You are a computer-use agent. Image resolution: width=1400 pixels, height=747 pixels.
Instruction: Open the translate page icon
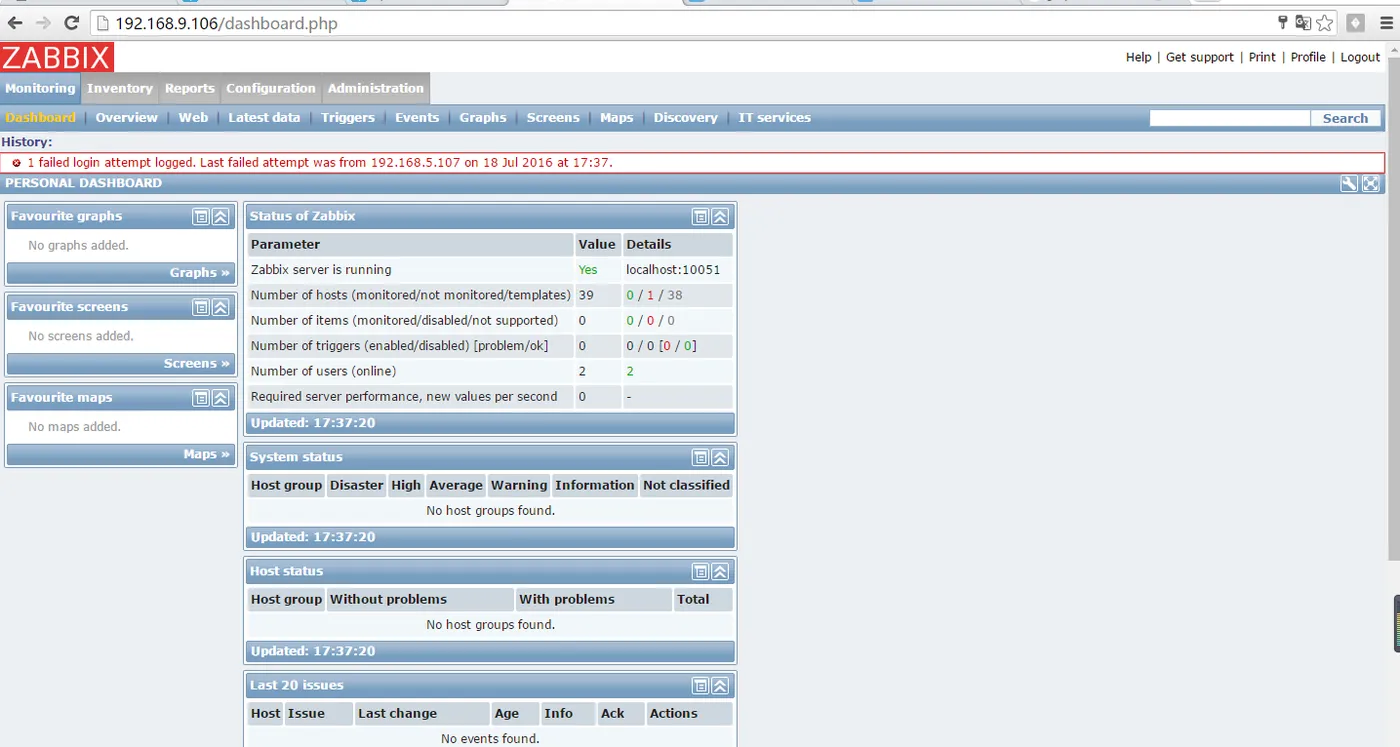[1303, 23]
